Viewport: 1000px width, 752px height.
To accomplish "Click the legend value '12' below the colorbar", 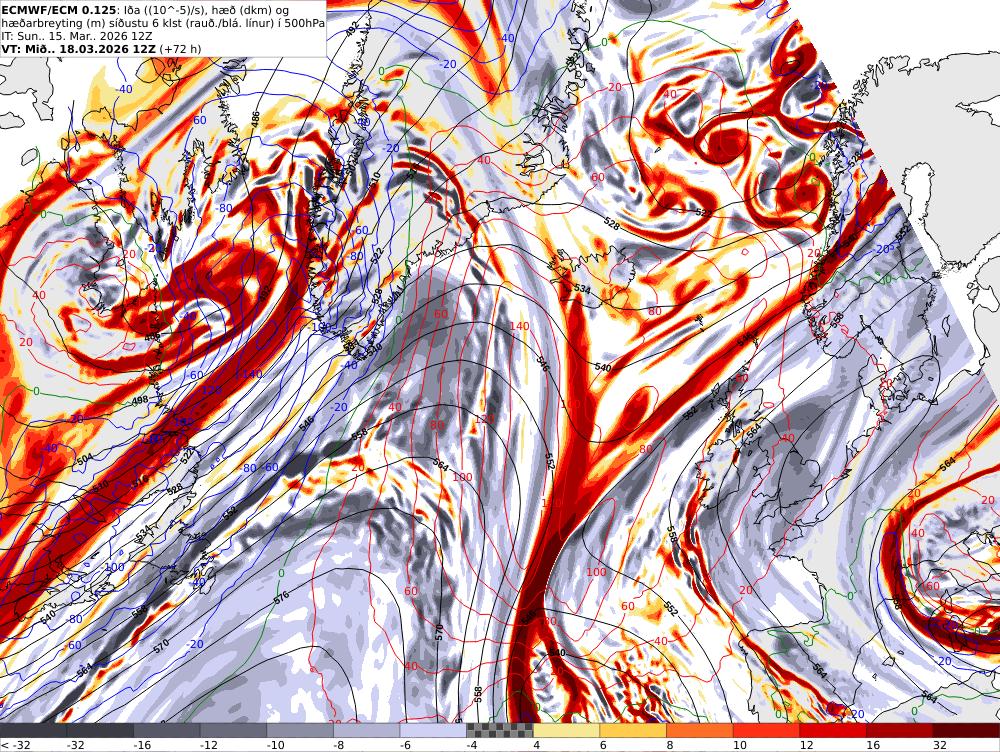I will (x=806, y=744).
